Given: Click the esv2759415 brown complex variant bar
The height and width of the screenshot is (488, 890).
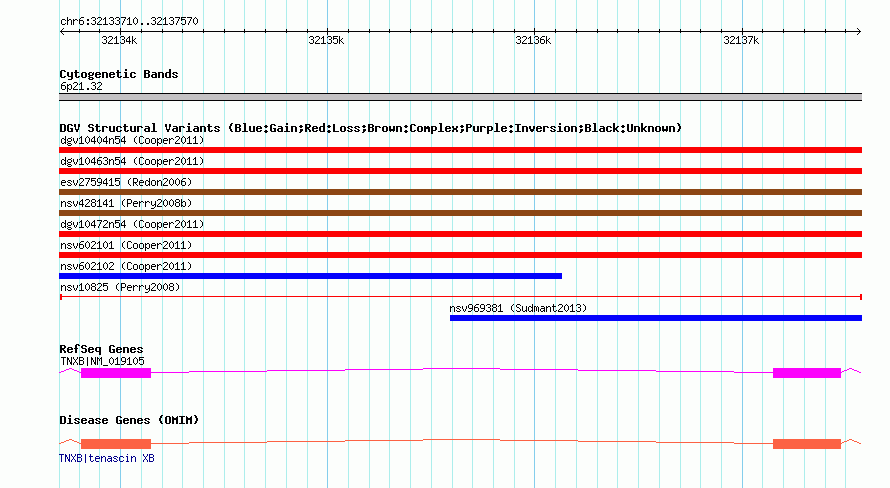Looking at the screenshot, I should point(460,192).
